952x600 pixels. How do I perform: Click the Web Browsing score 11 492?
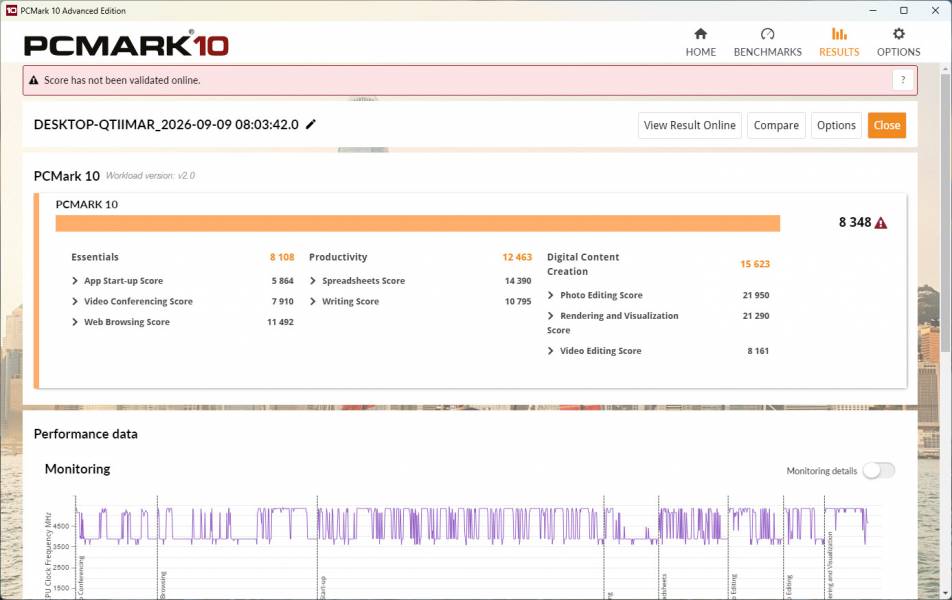tap(280, 322)
